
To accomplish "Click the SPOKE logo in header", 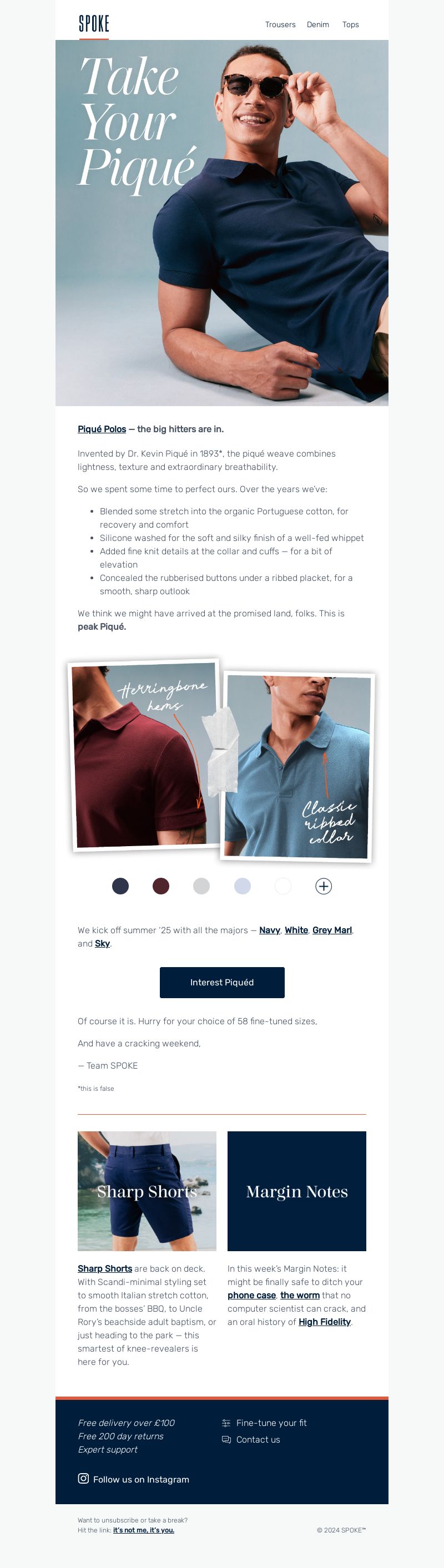I will tap(94, 24).
